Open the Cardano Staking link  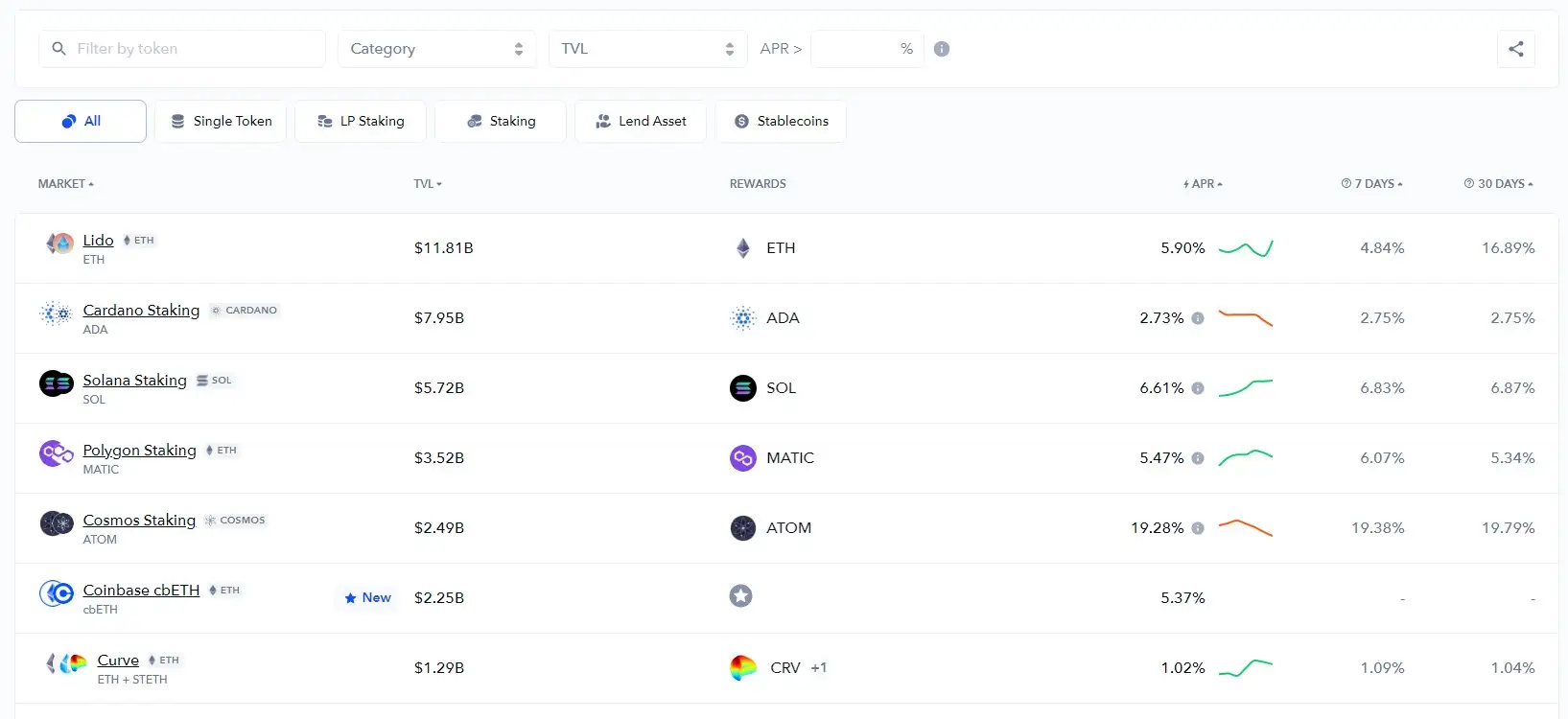click(141, 311)
